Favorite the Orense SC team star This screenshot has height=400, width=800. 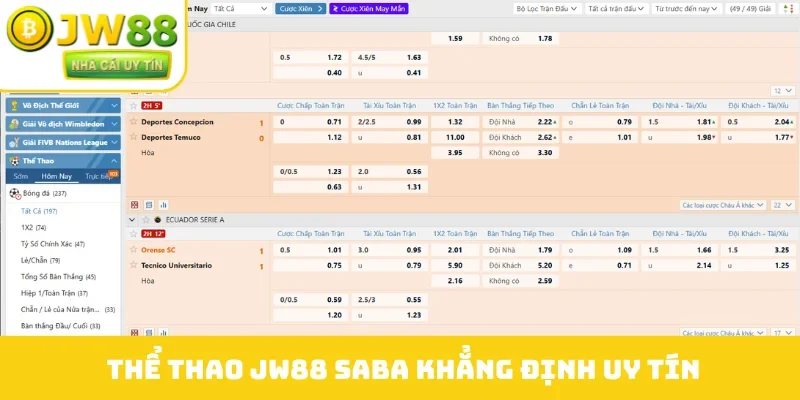tap(134, 249)
